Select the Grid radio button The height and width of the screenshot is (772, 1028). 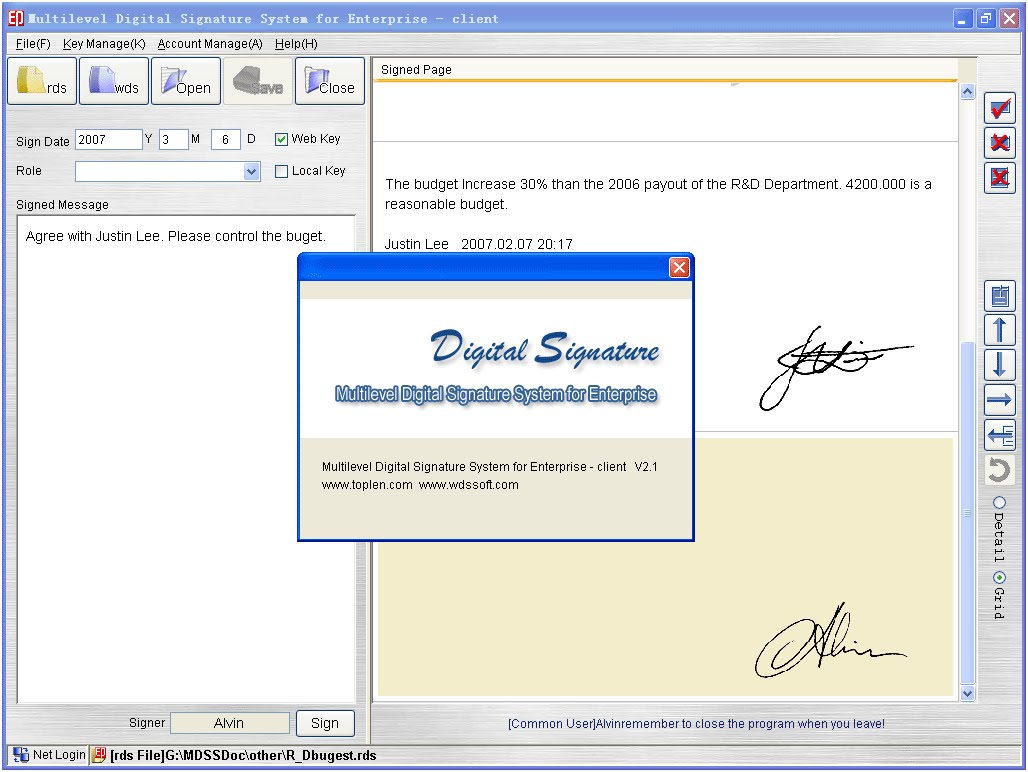pos(999,577)
